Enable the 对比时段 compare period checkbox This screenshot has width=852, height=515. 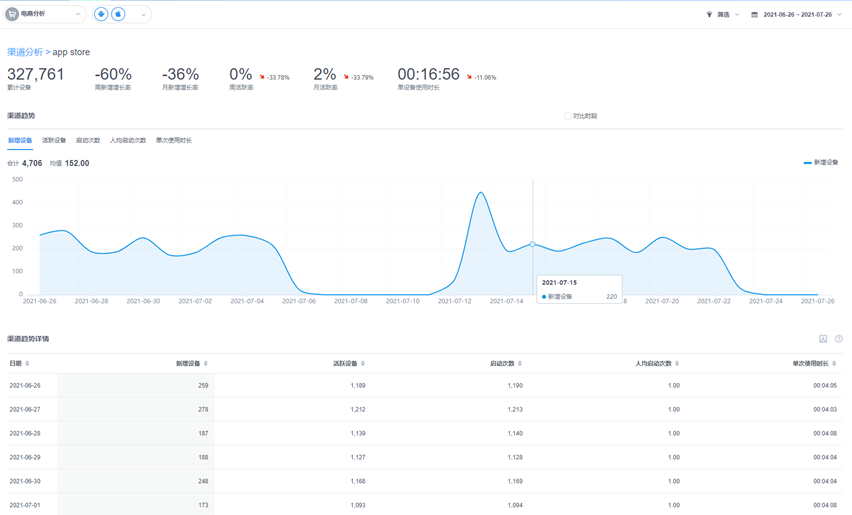click(568, 116)
